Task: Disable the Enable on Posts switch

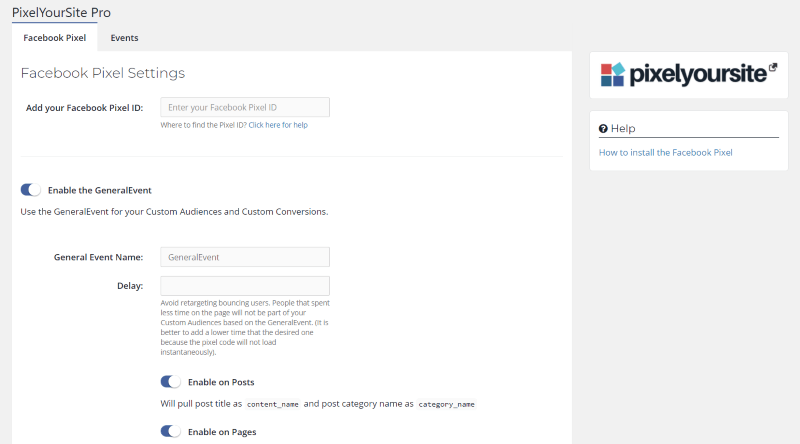Action: [x=171, y=382]
